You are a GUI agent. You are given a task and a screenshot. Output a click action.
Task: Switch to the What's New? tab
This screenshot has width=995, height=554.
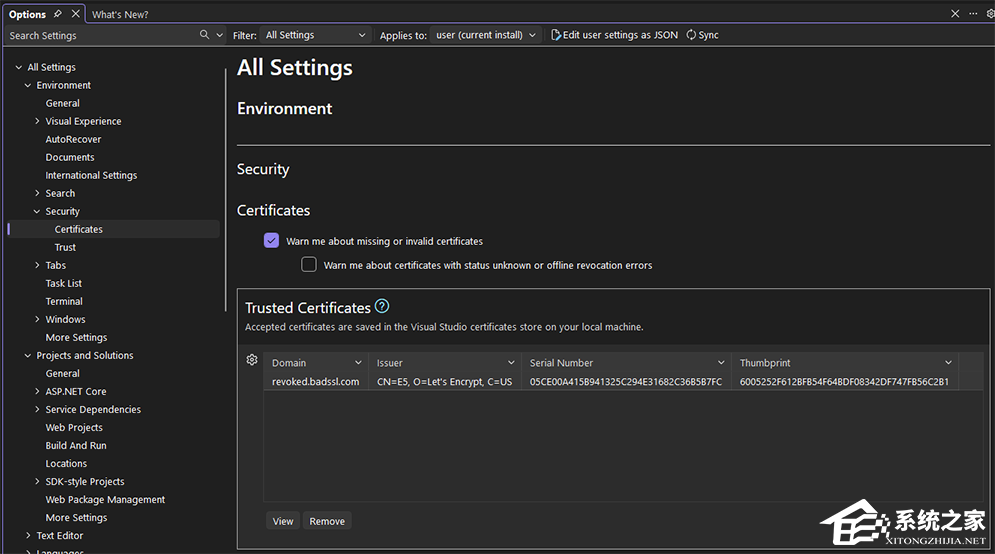[x=120, y=15]
